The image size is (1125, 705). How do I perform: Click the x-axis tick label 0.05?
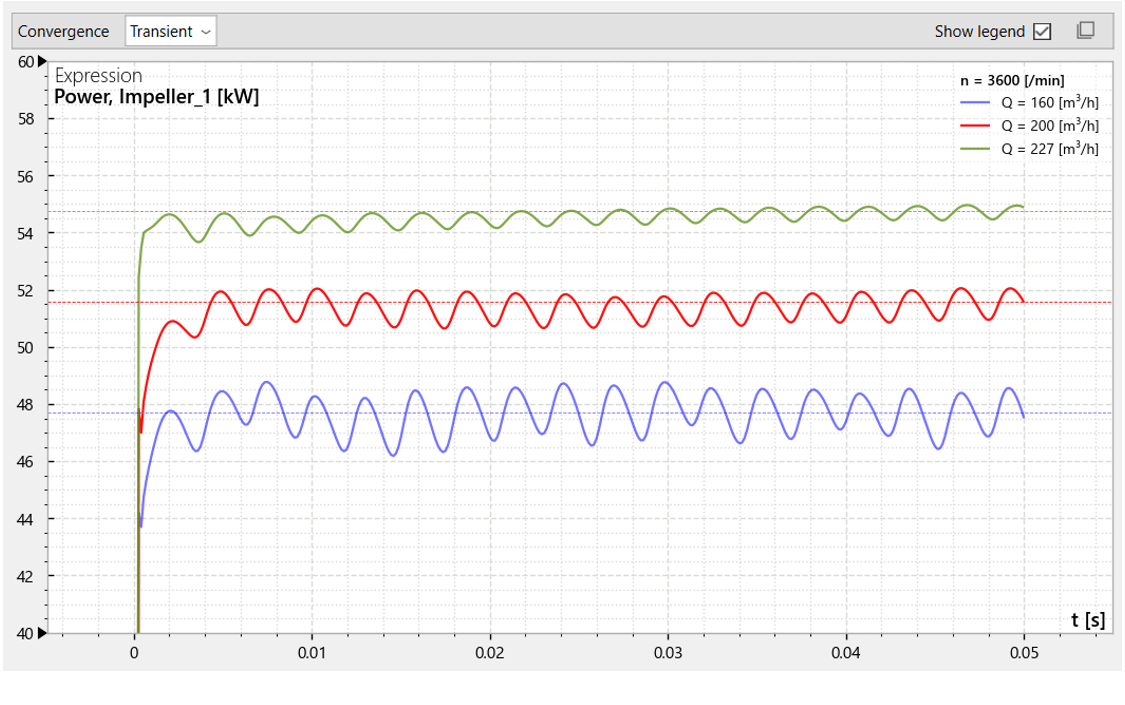tap(1024, 653)
